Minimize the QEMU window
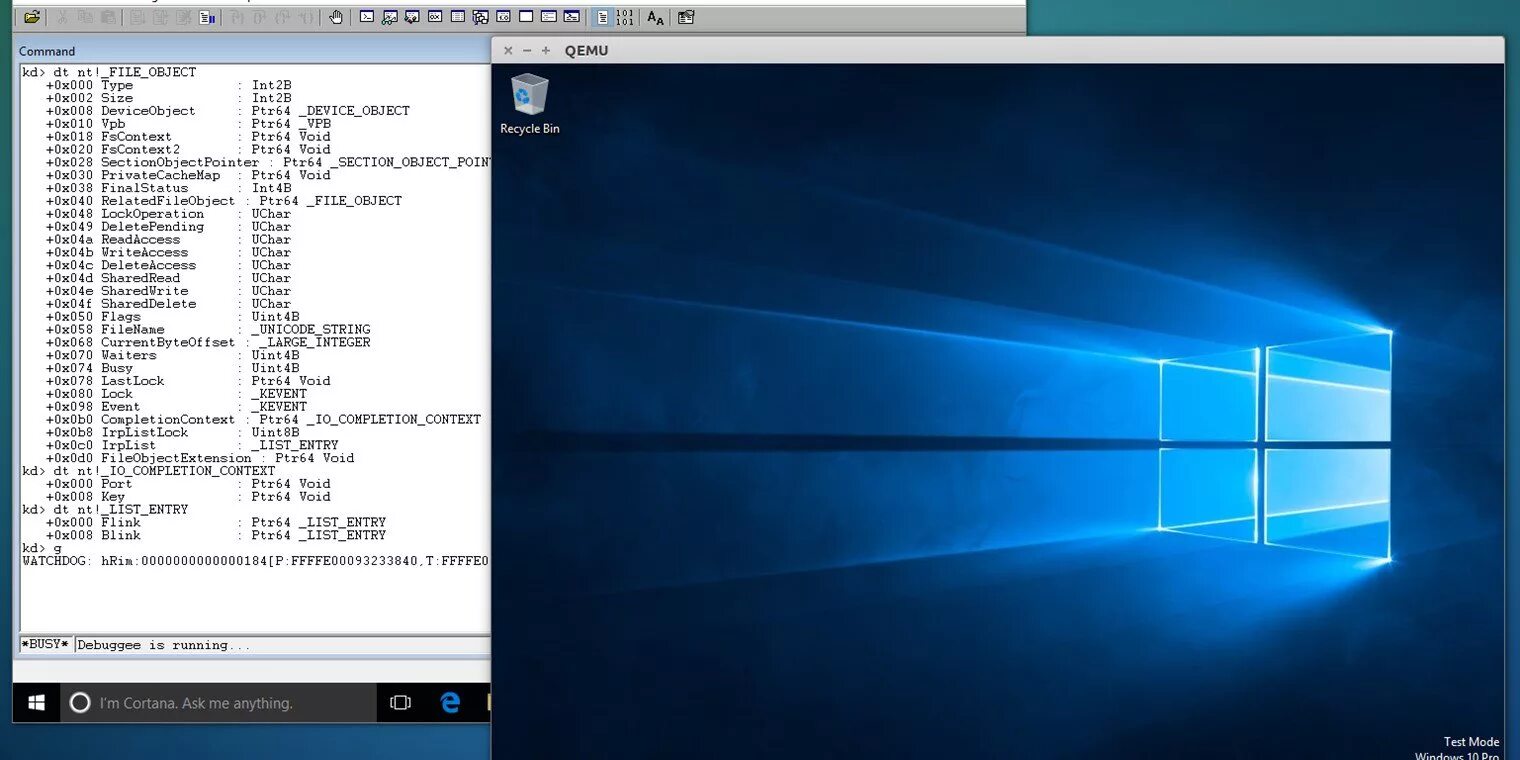This screenshot has width=1520, height=760. point(527,50)
